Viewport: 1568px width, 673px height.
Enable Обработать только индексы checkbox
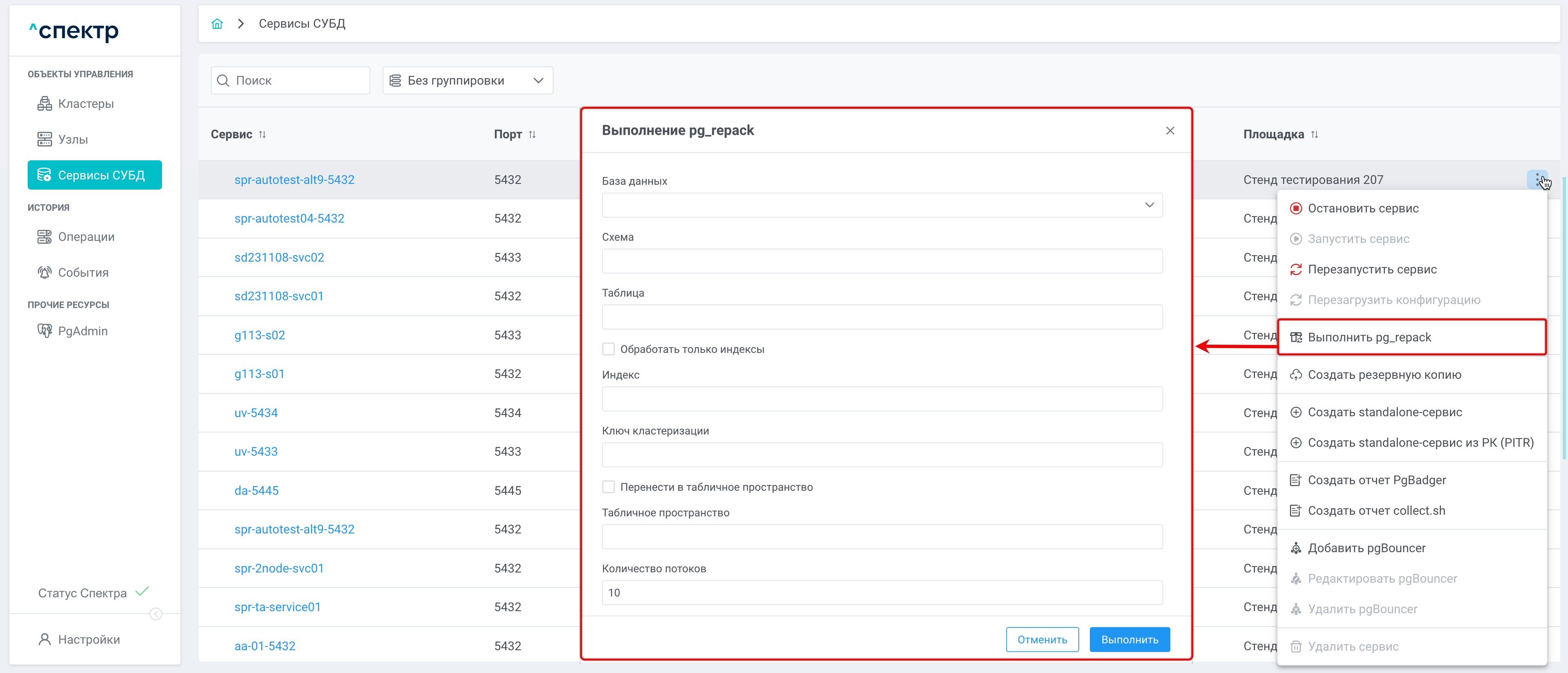coord(608,349)
